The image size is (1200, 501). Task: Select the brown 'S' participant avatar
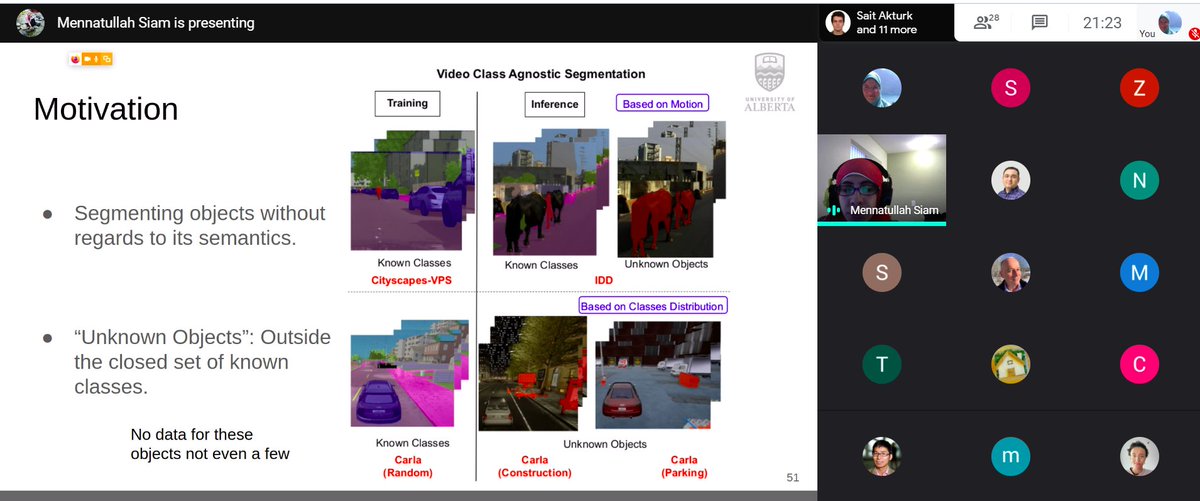[881, 272]
